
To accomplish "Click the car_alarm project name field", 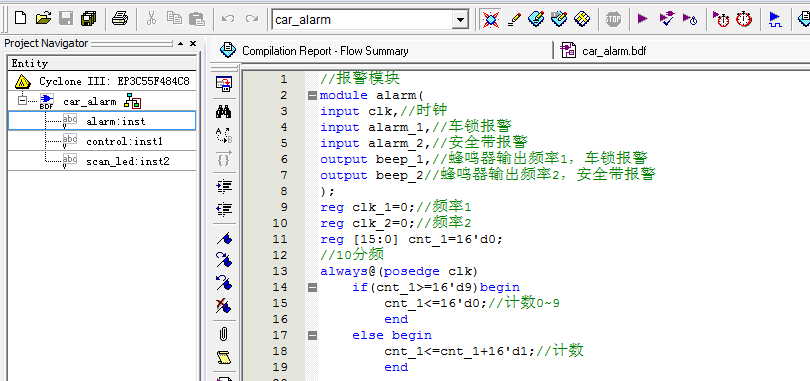I will 362,20.
